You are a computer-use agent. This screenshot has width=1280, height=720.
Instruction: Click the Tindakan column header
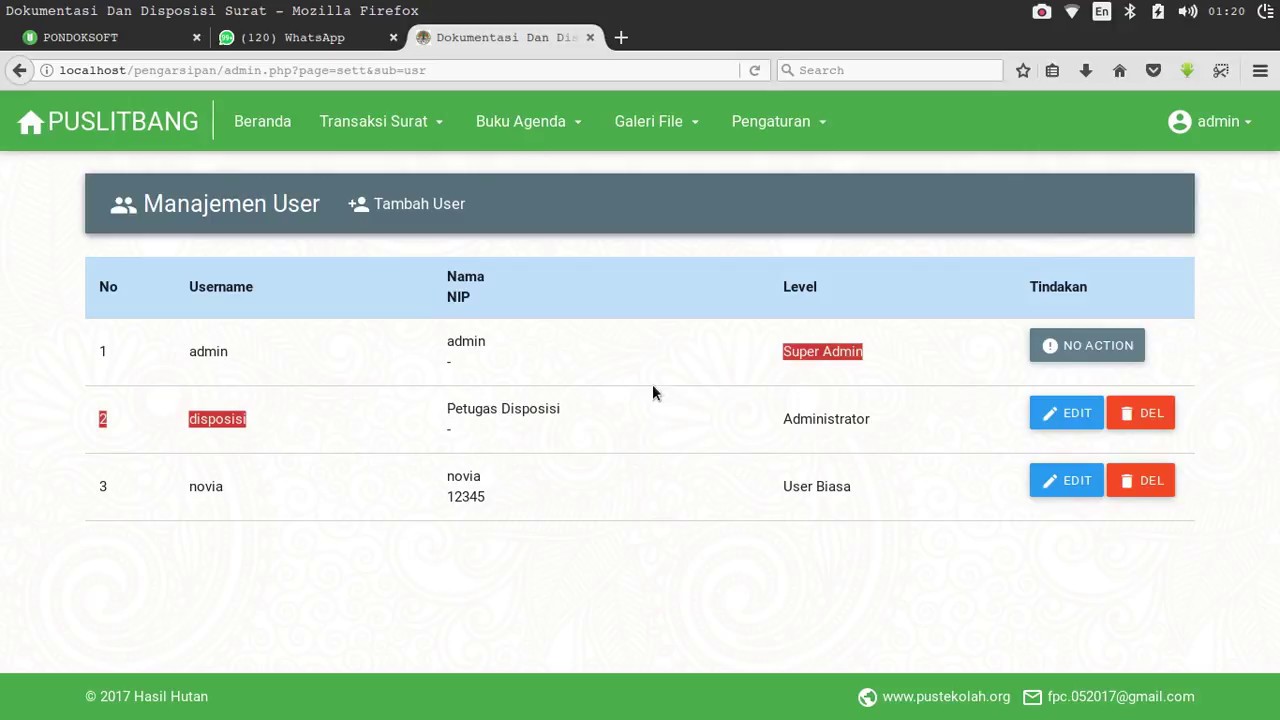coord(1058,287)
